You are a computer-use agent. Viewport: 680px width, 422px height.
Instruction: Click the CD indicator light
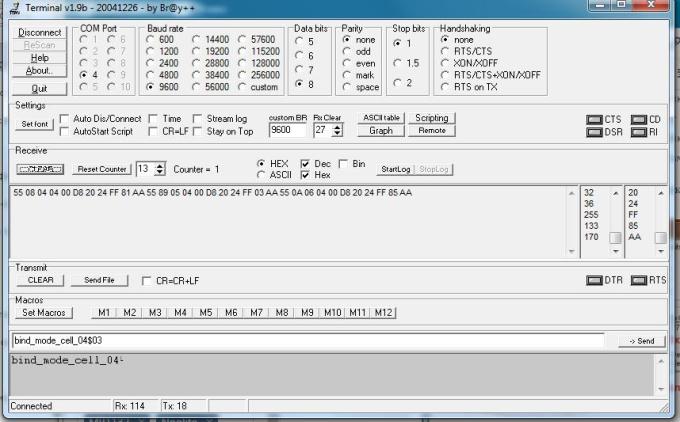coord(638,120)
